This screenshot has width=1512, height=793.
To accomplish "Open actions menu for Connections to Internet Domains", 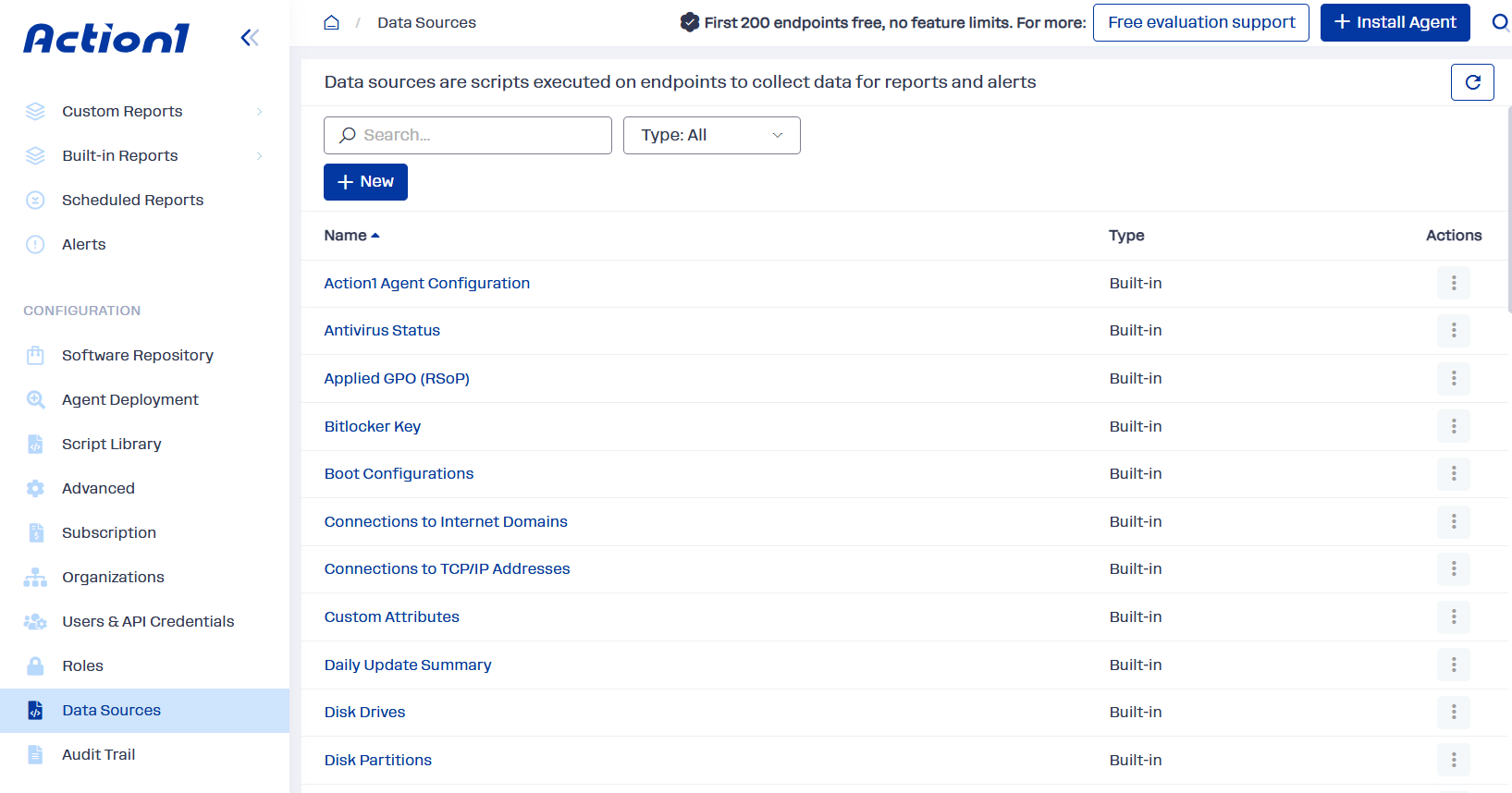I will point(1454,521).
